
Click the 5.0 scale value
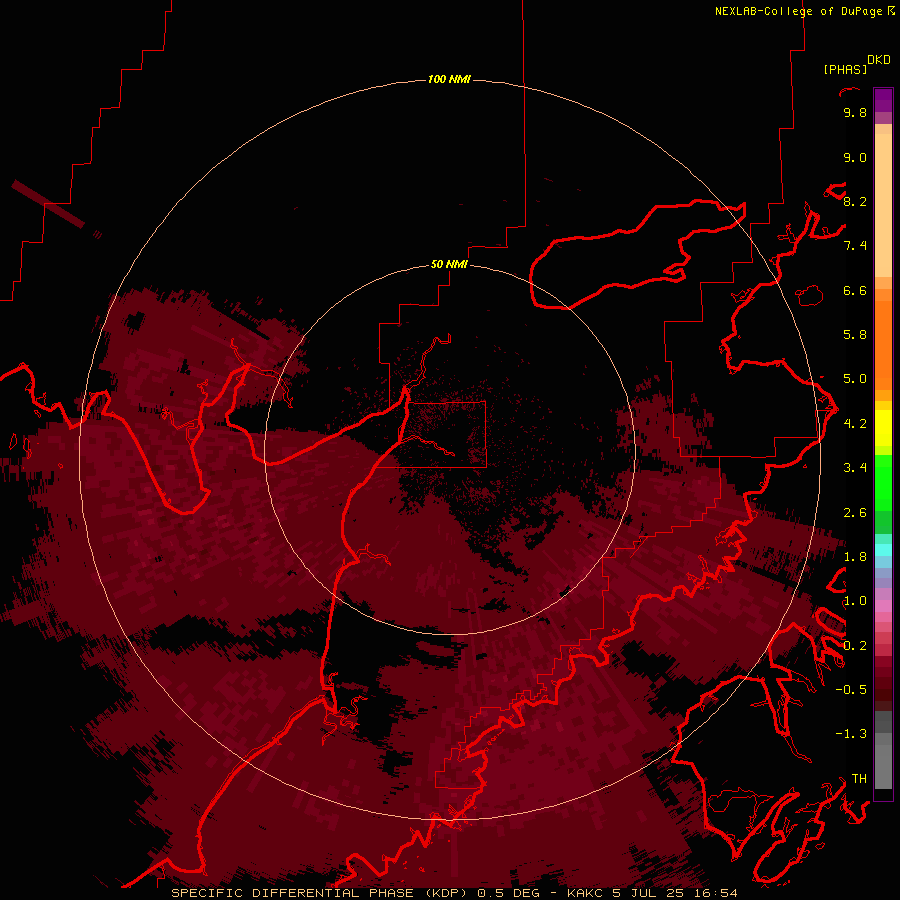[855, 379]
